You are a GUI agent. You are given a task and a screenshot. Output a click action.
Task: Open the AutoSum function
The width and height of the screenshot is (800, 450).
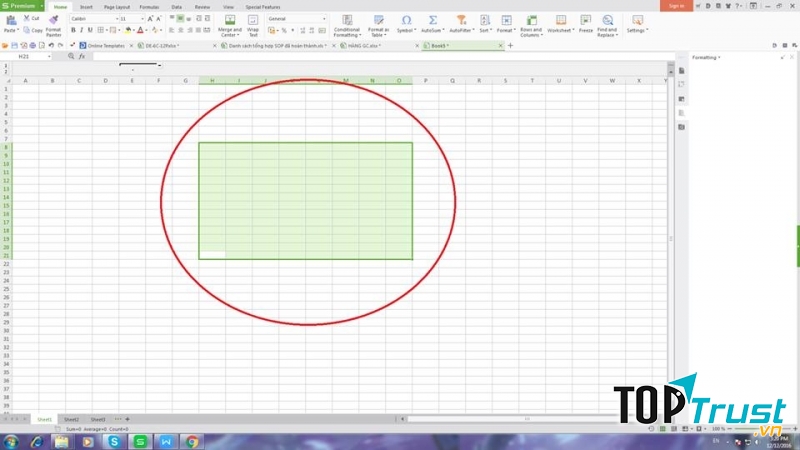click(x=433, y=20)
